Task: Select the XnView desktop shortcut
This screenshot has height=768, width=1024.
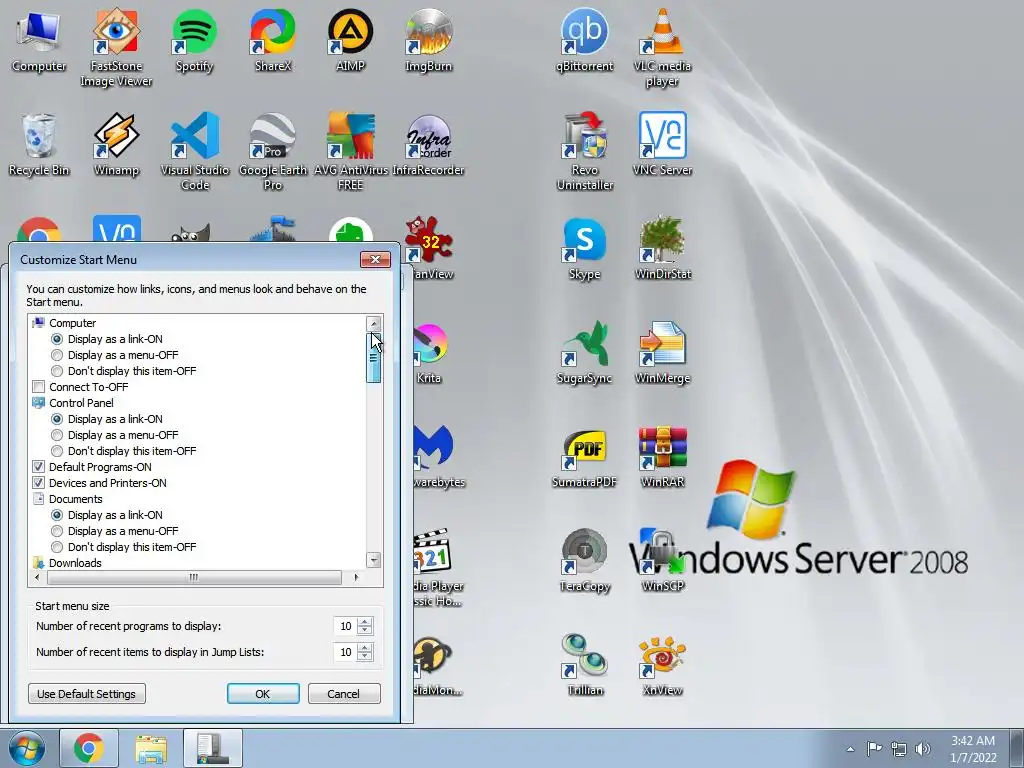Action: [662, 665]
